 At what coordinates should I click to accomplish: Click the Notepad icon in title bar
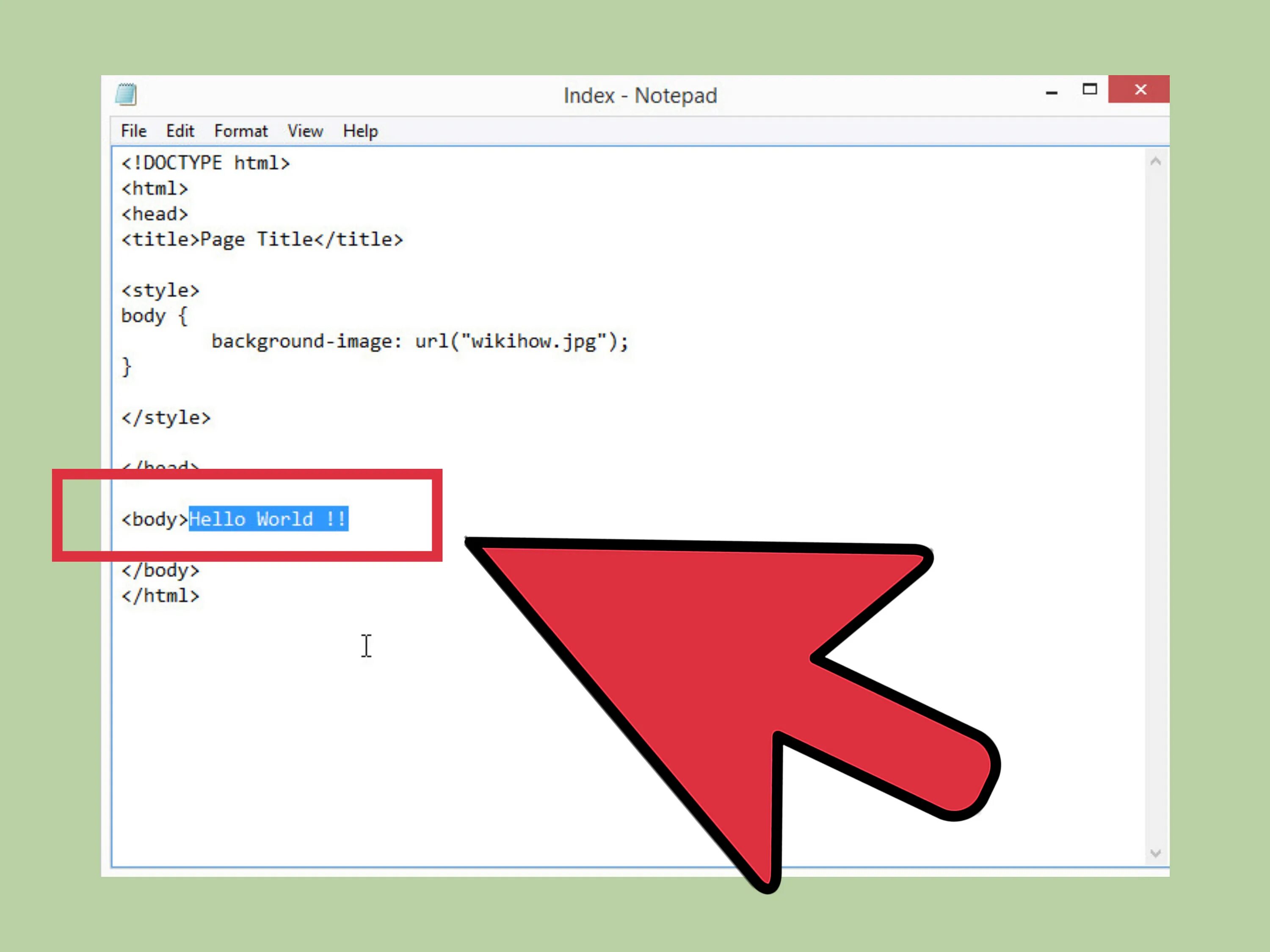coord(126,94)
